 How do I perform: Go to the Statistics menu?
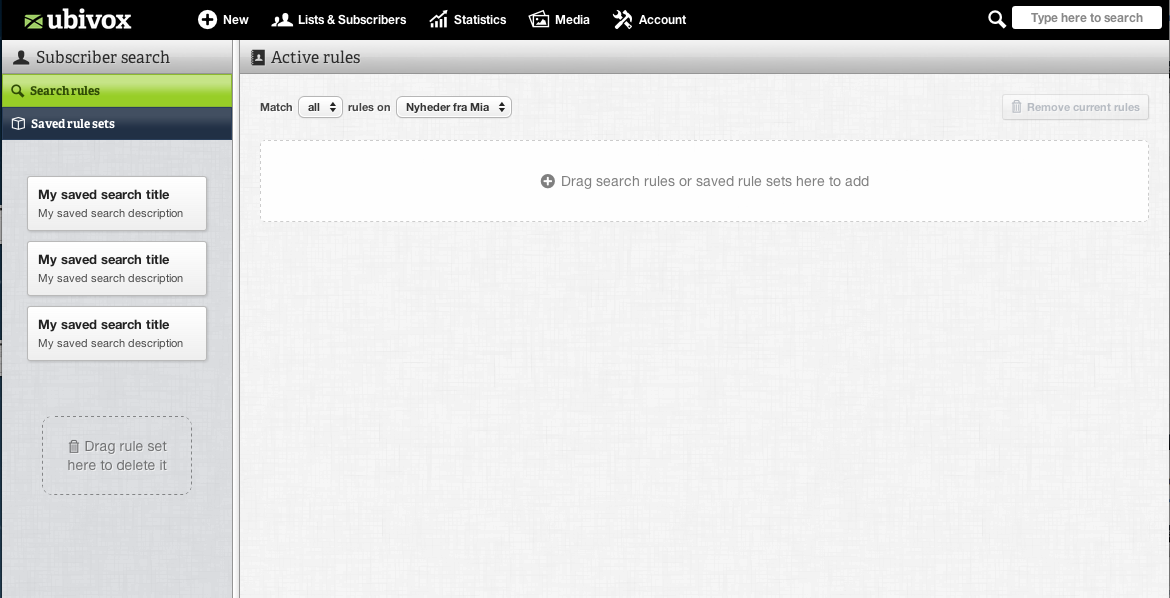pos(468,19)
